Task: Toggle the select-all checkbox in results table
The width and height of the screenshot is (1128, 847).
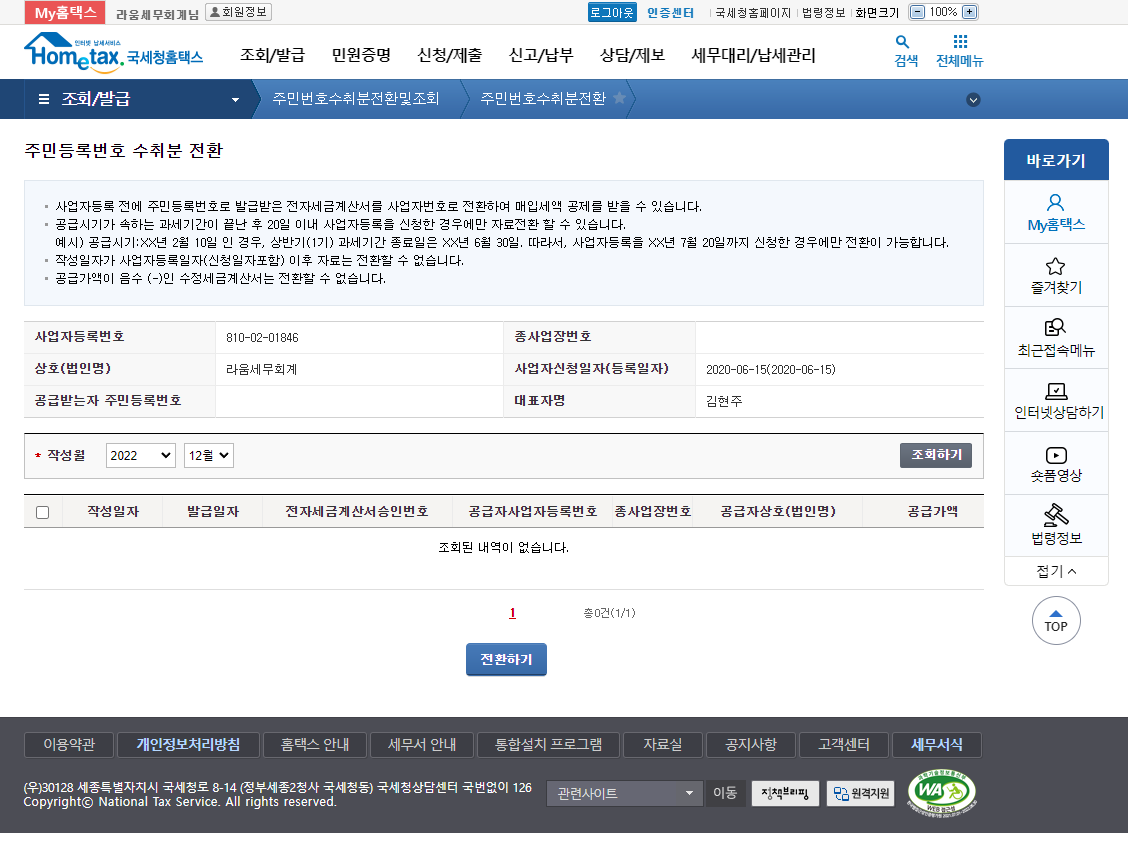Action: [x=41, y=513]
